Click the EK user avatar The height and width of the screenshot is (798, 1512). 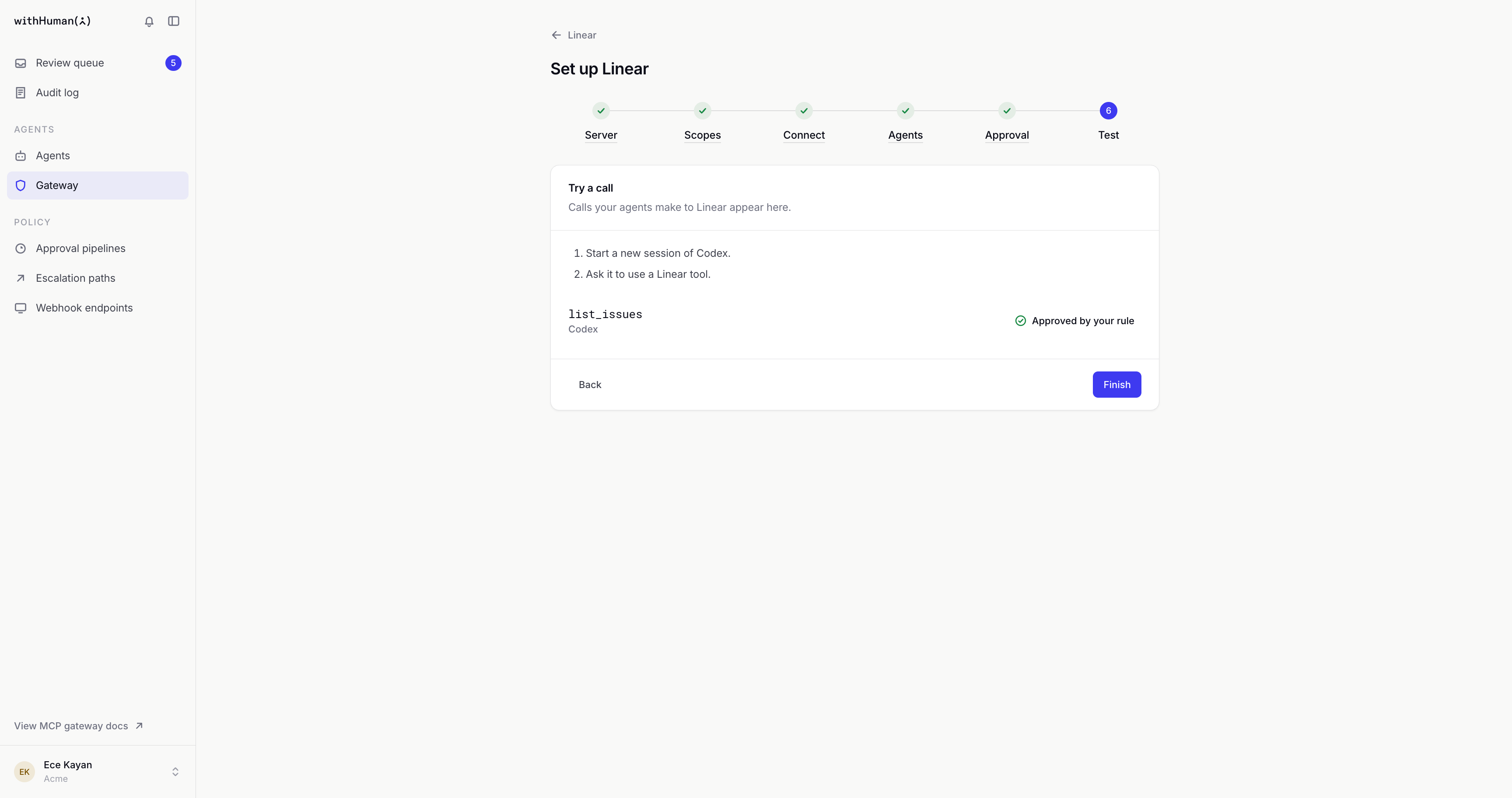tap(24, 772)
